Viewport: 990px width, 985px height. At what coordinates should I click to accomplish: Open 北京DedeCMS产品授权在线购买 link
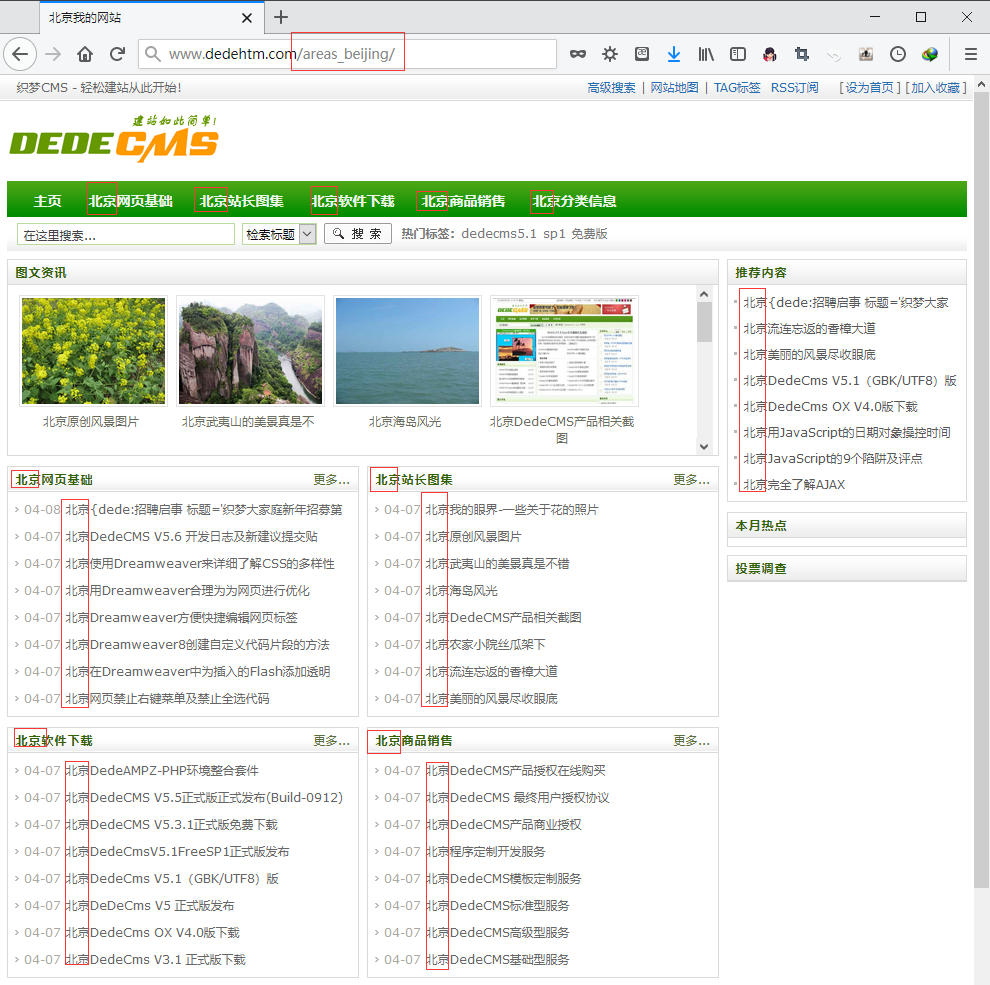515,770
